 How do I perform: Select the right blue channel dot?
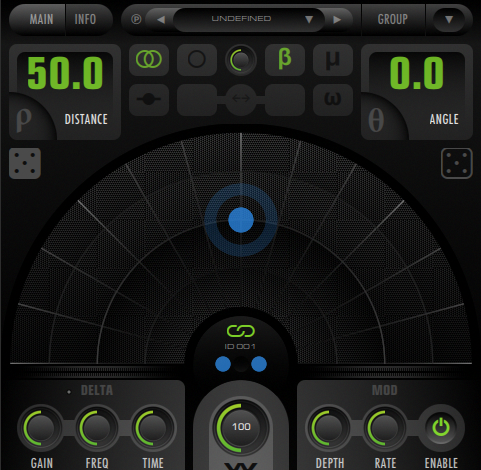pyautogui.click(x=259, y=364)
